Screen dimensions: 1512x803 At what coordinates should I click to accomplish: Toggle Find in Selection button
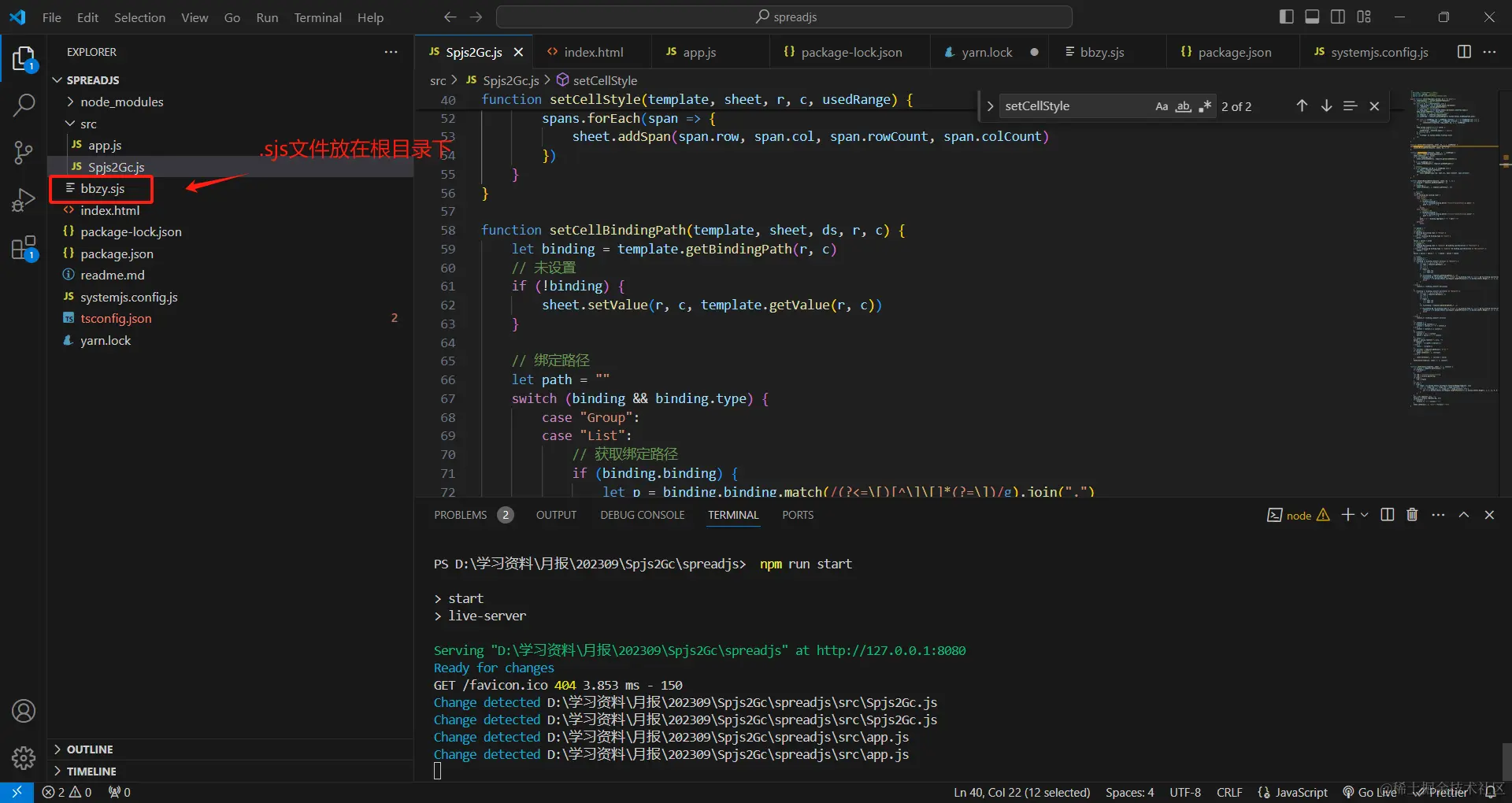click(x=1351, y=106)
